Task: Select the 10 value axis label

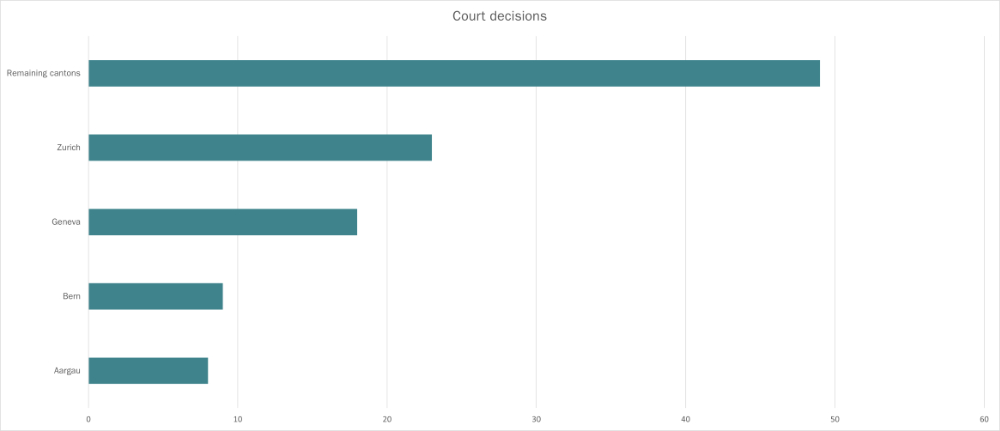Action: click(x=238, y=418)
